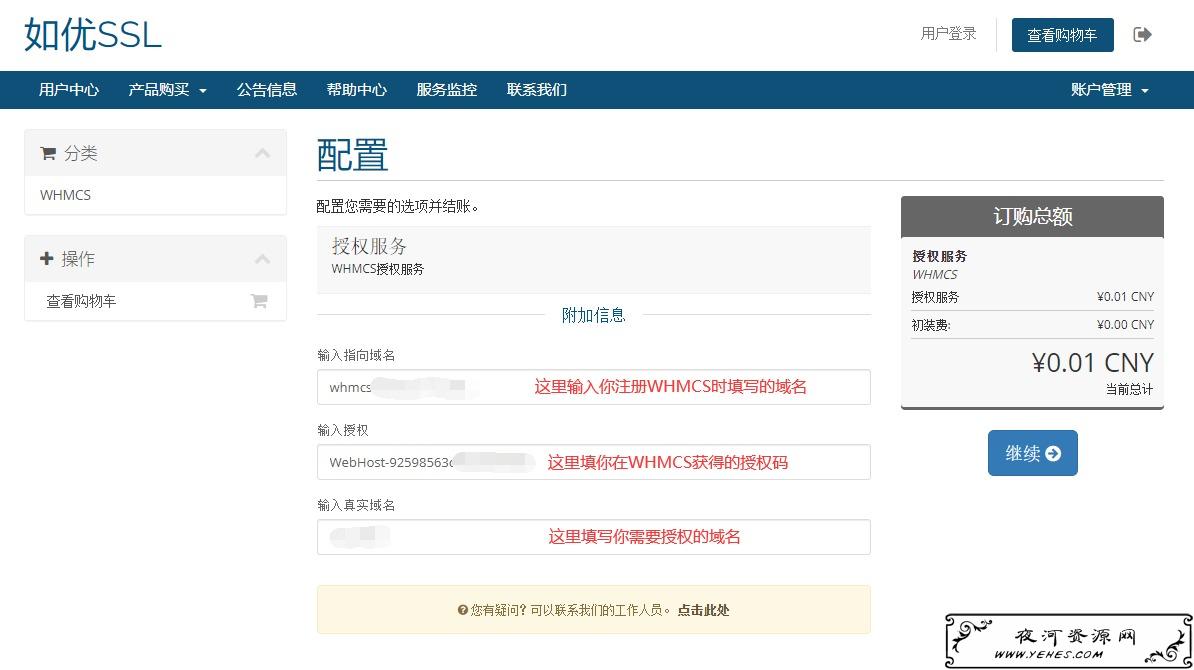
Task: Go to 公告信息 in navigation bar
Action: click(x=267, y=90)
